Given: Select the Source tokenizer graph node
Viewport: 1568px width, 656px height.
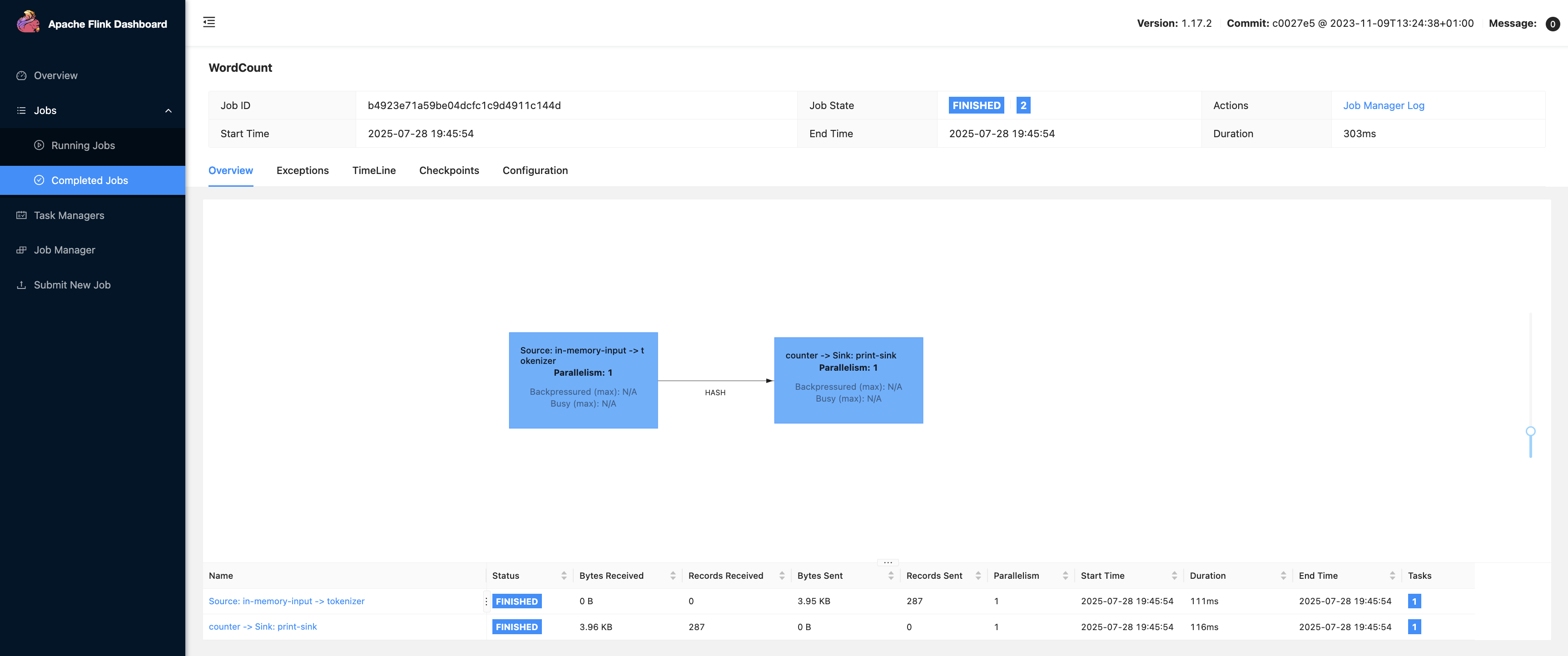Looking at the screenshot, I should coord(583,380).
